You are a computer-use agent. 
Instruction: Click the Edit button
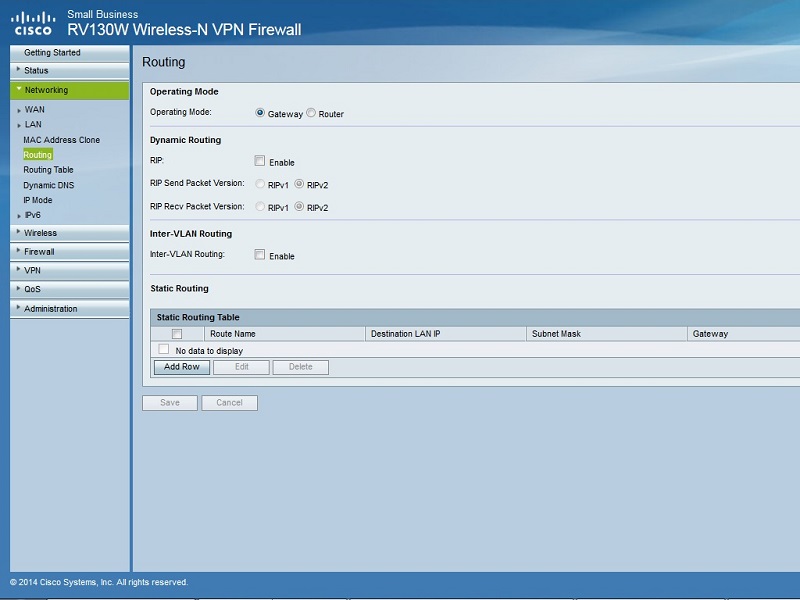coord(241,367)
